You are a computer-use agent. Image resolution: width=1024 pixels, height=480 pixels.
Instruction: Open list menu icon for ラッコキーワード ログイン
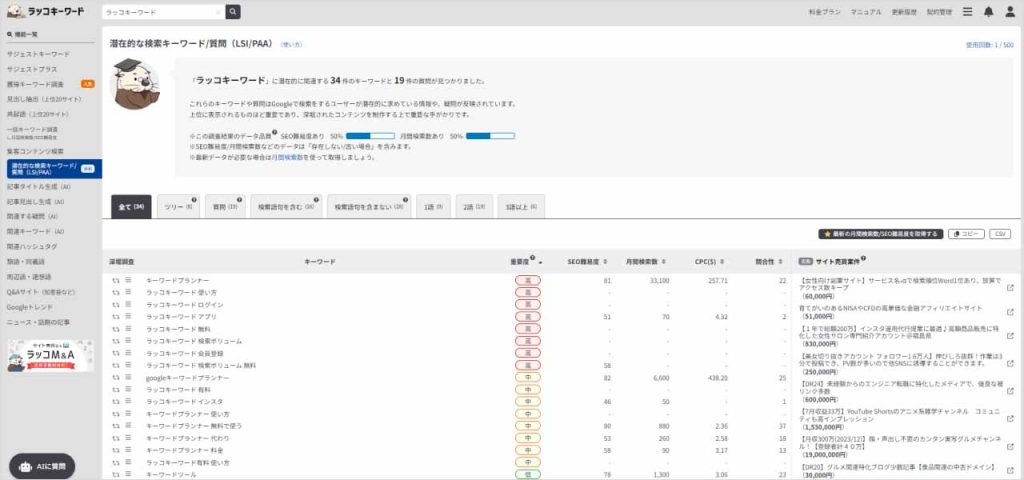pos(128,304)
